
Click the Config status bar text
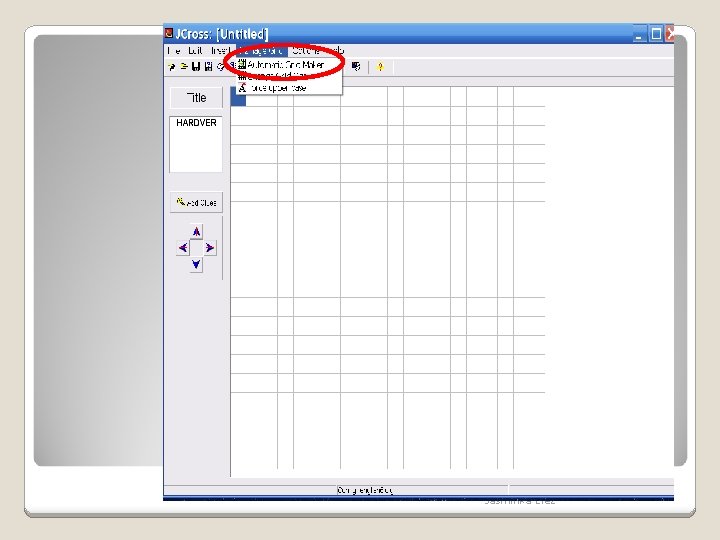pos(365,490)
